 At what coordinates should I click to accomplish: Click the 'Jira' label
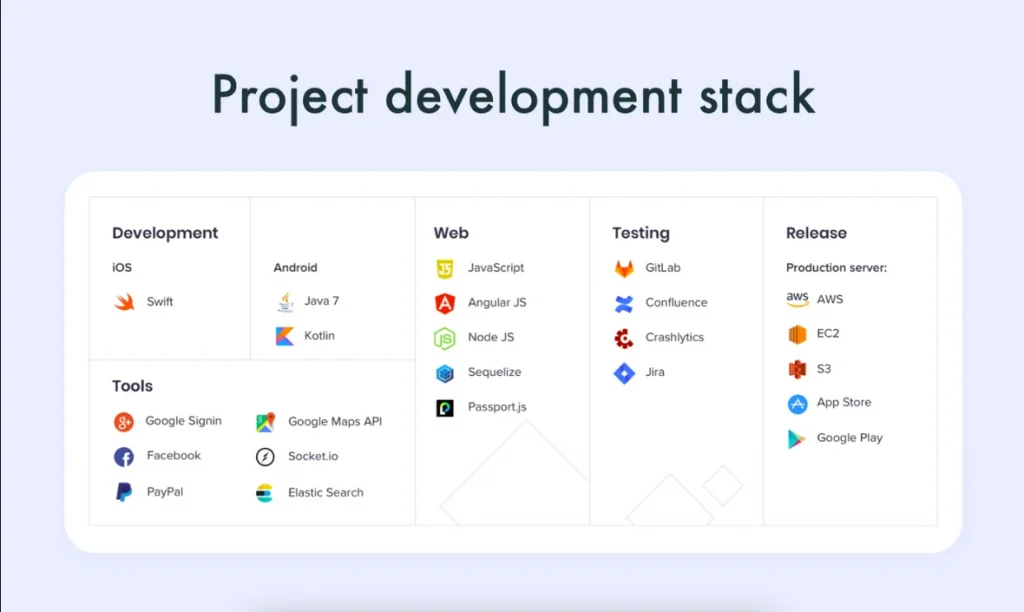pyautogui.click(x=655, y=372)
